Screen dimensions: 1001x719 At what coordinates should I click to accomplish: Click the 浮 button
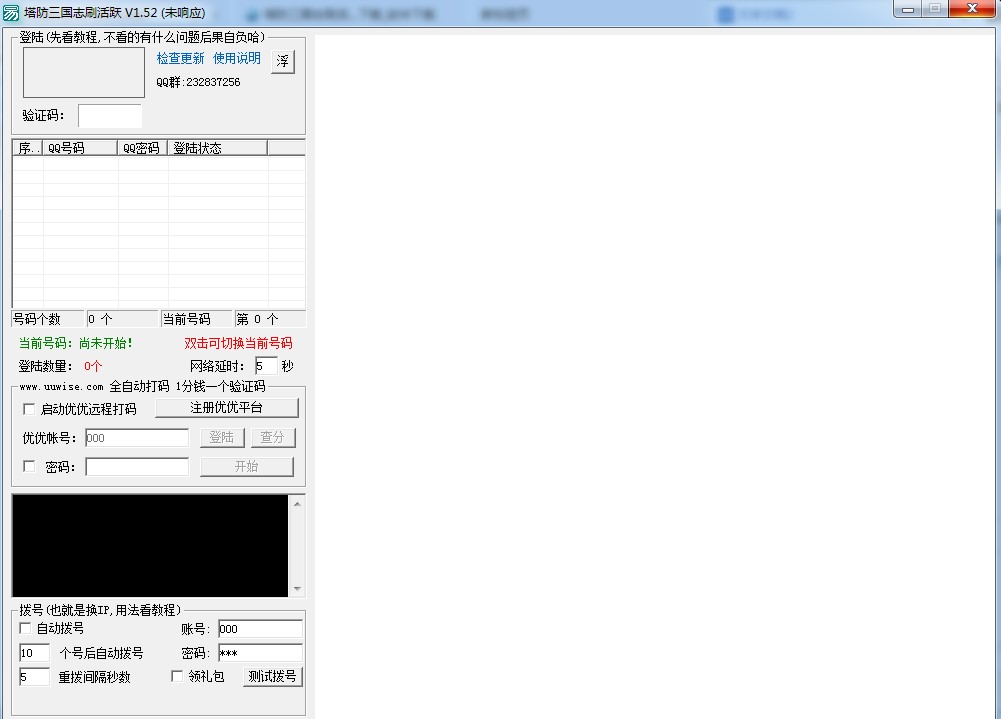pyautogui.click(x=283, y=62)
